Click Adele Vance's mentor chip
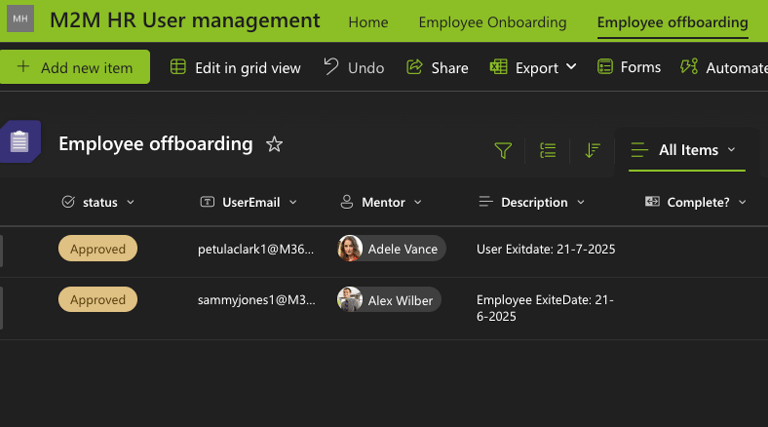768x427 pixels. 391,249
